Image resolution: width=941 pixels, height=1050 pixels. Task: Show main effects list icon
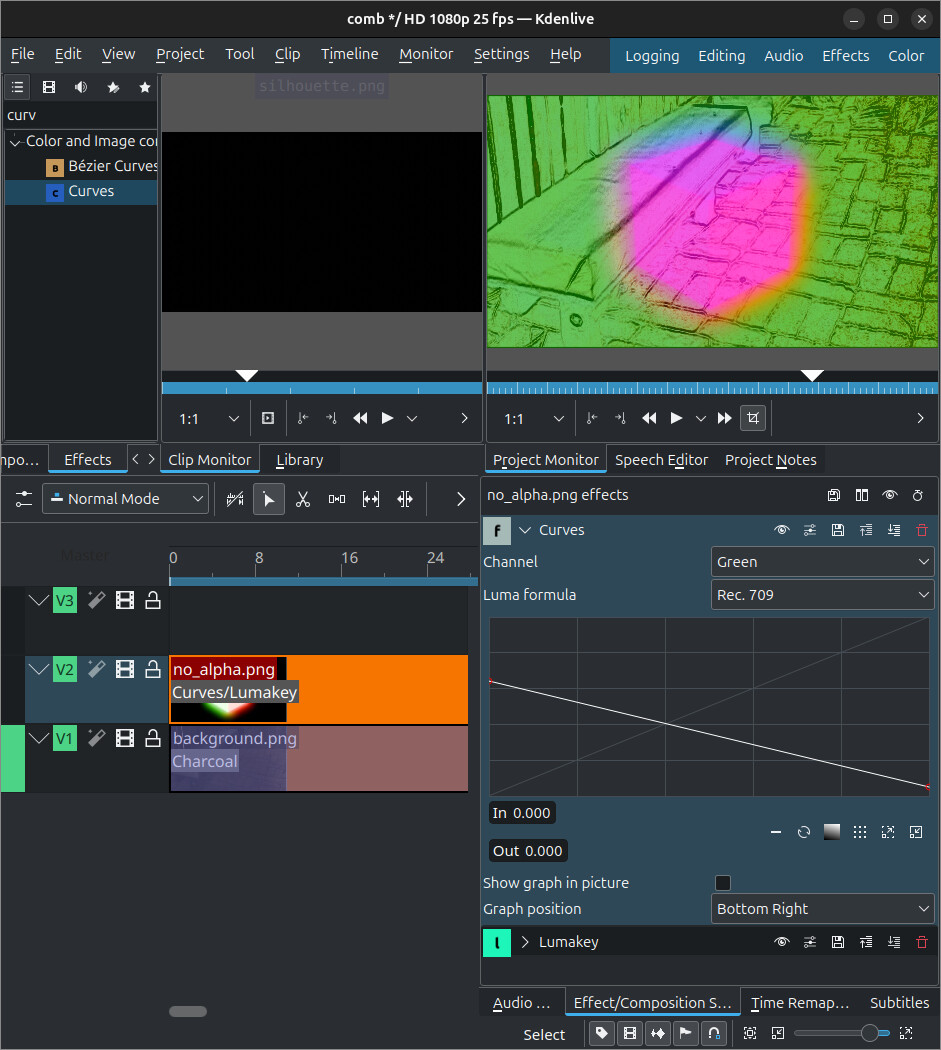pos(17,87)
